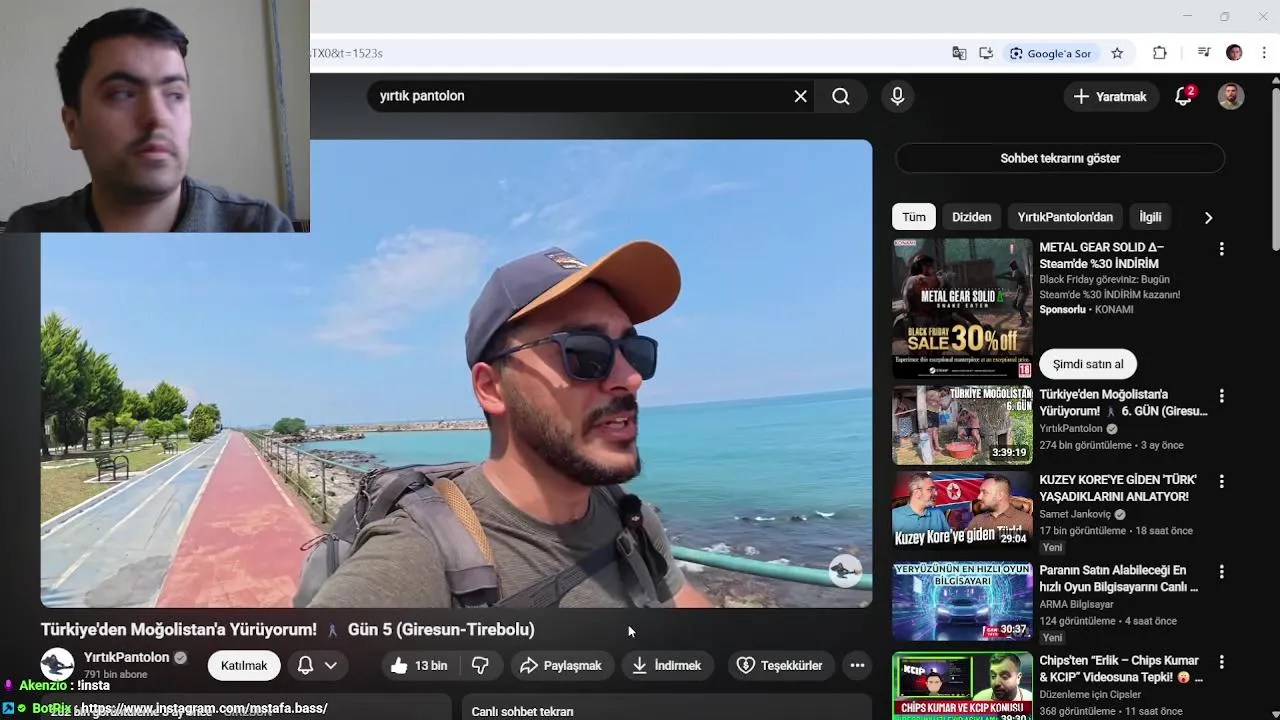The height and width of the screenshot is (720, 1280).
Task: Open the Google Translate page icon
Action: click(959, 53)
